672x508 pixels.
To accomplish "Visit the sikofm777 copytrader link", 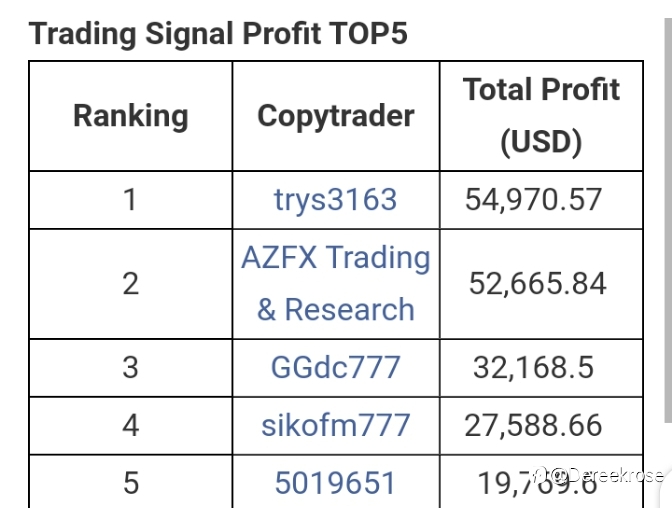I will [335, 425].
